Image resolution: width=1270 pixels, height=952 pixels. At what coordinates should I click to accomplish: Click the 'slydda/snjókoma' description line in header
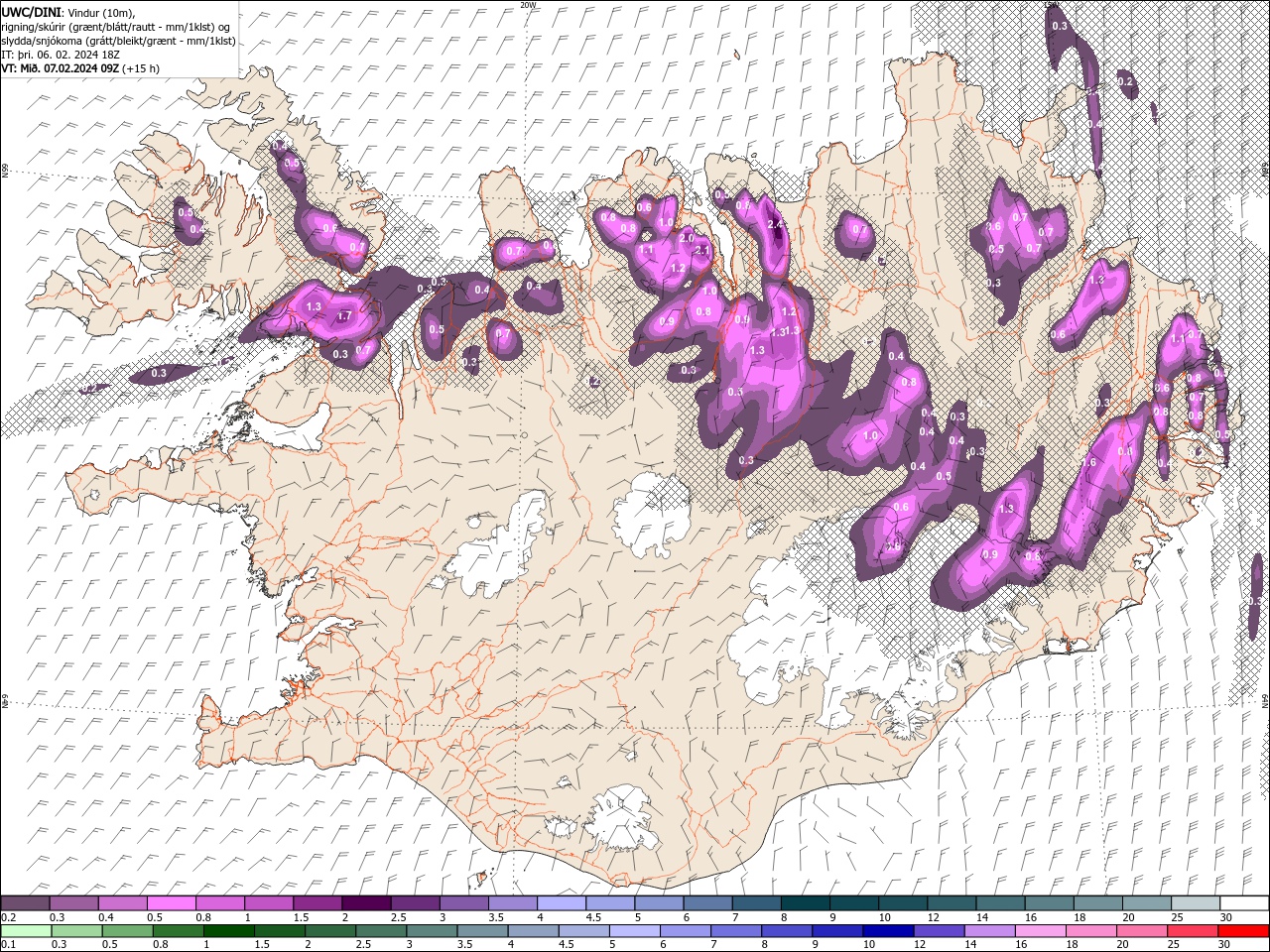coord(118,41)
